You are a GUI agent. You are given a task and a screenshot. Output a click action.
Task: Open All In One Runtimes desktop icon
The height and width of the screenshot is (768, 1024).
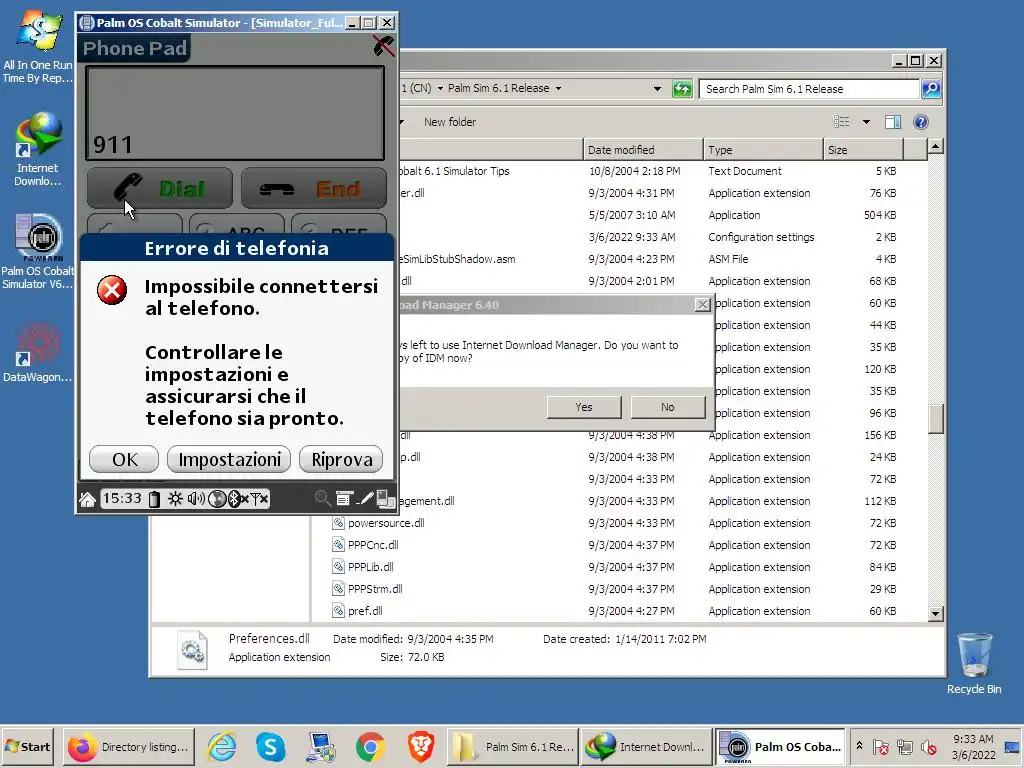(37, 47)
